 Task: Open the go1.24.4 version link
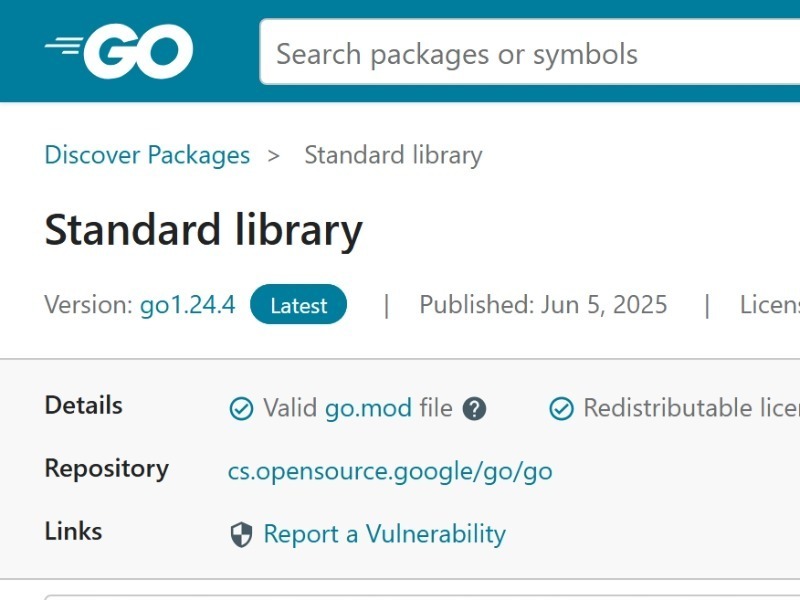click(x=188, y=305)
